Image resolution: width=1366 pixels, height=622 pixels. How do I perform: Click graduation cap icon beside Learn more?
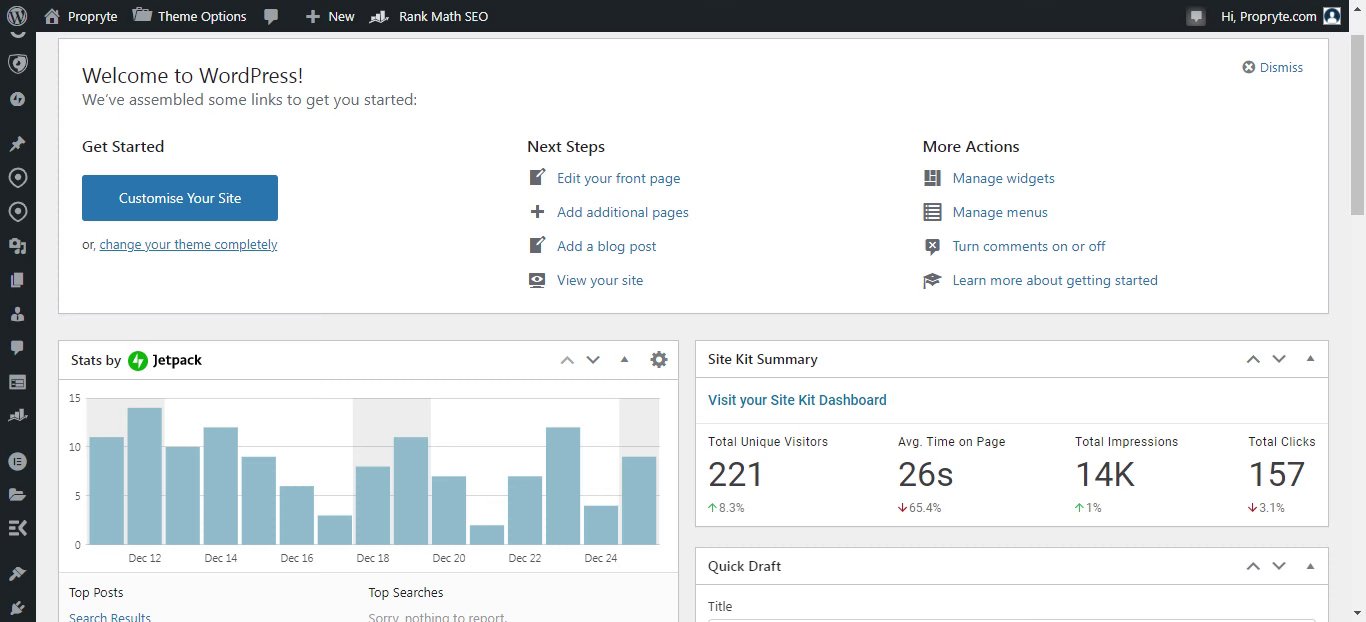(932, 280)
